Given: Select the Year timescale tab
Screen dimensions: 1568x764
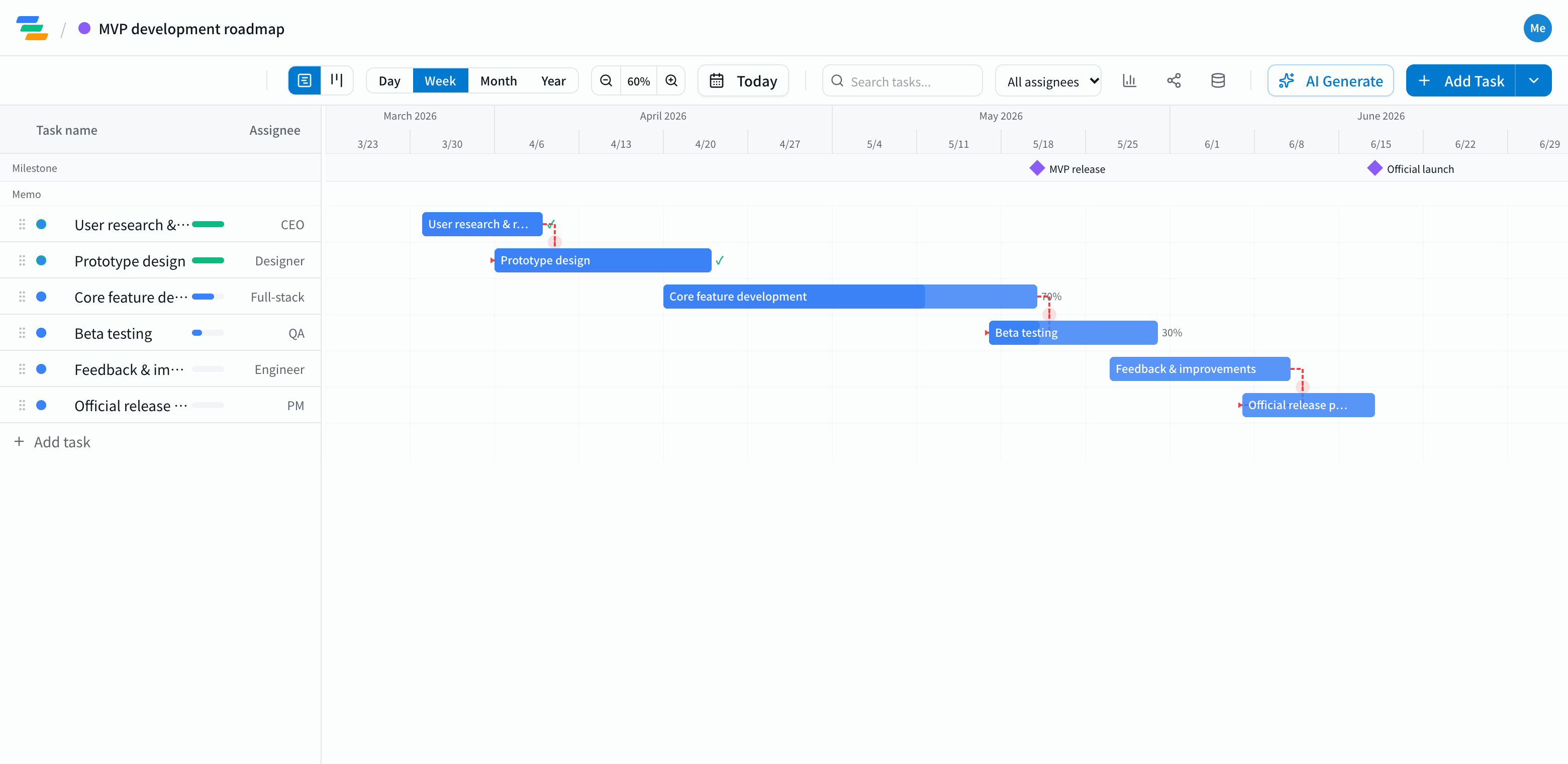Looking at the screenshot, I should pos(553,81).
